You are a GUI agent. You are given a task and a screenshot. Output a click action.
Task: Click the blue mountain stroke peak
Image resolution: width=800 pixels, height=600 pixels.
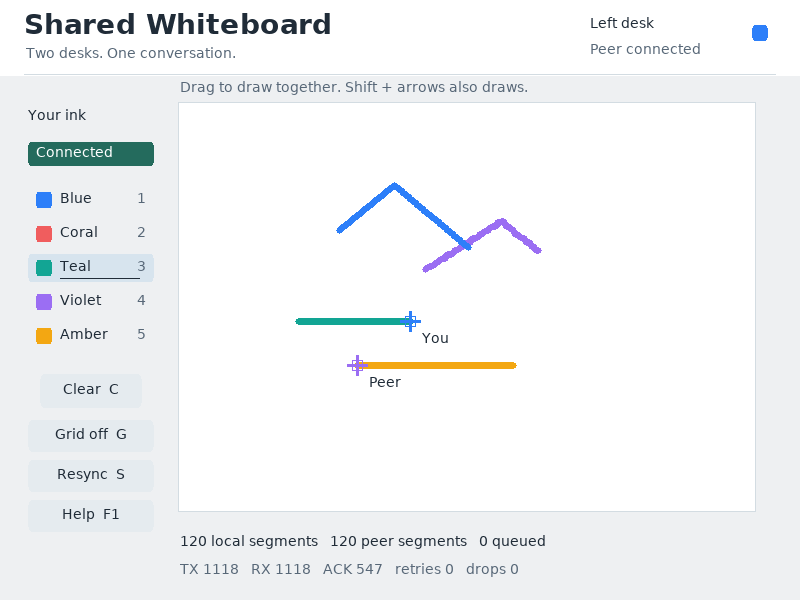coord(394,186)
